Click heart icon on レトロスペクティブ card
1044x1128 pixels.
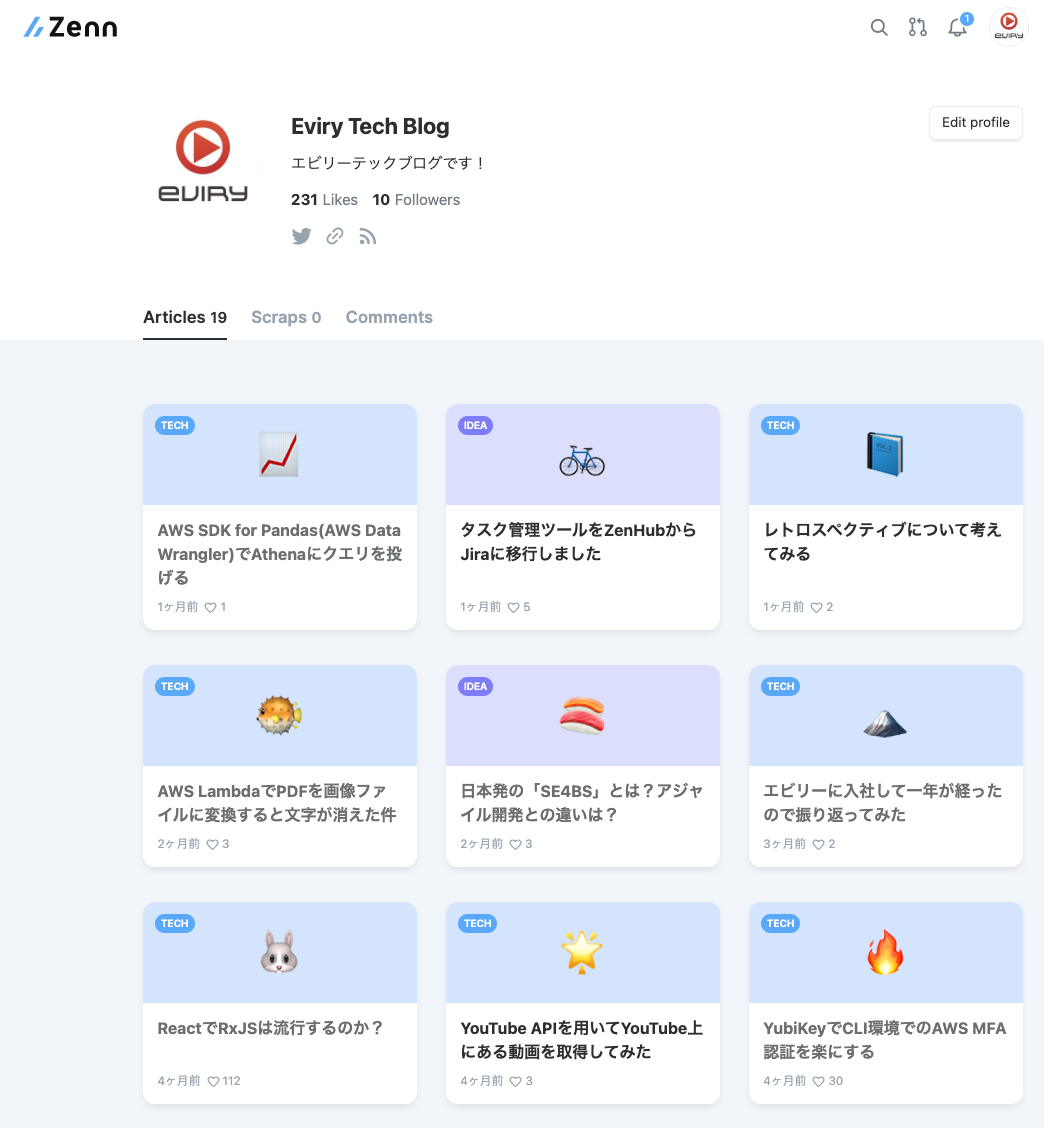[816, 607]
